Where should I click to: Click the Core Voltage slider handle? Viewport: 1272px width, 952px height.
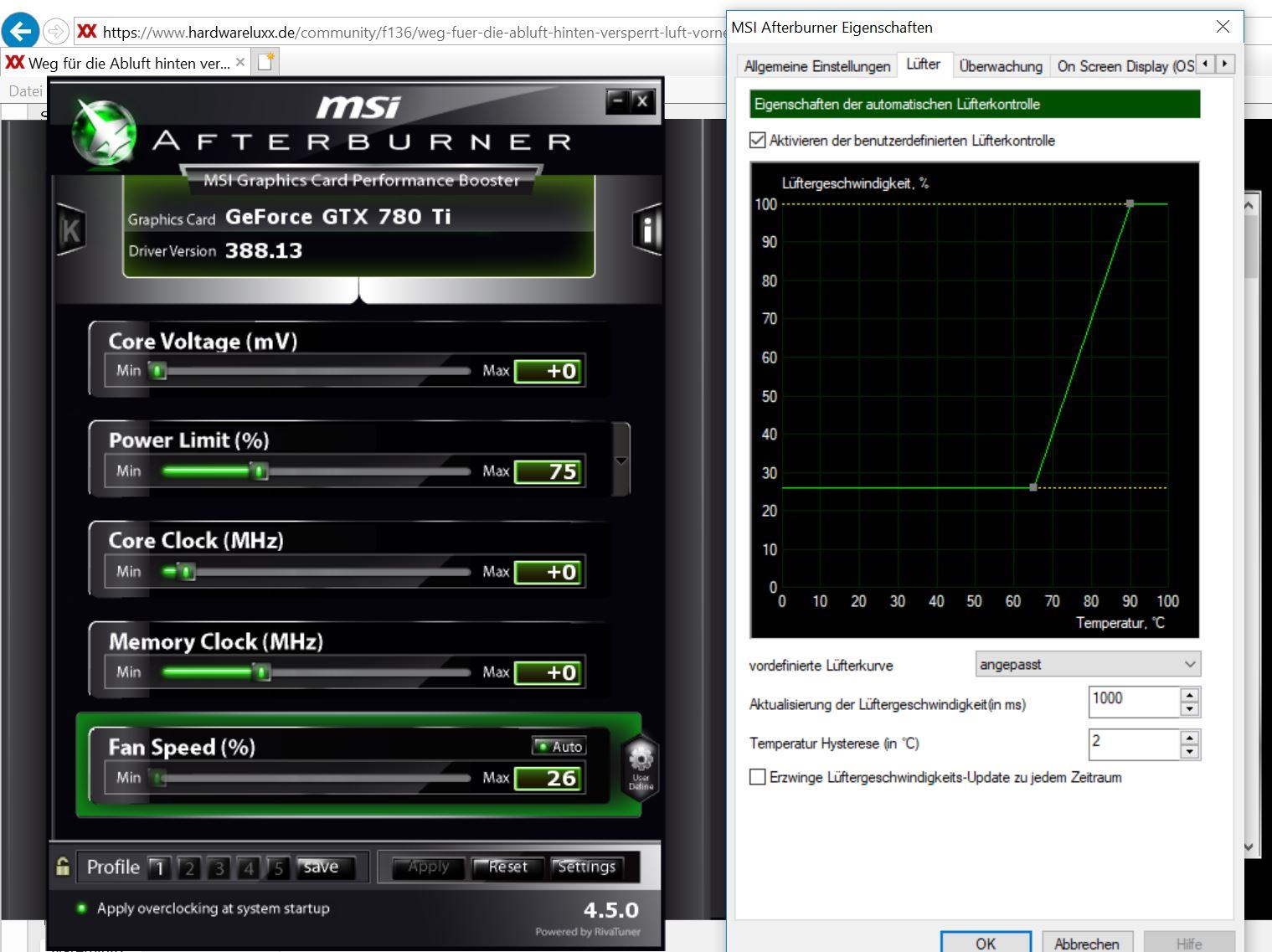pyautogui.click(x=157, y=370)
